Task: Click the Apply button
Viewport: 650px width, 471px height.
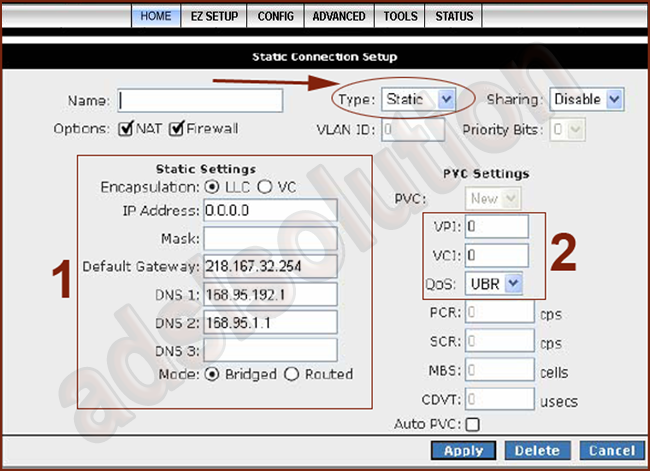Action: click(463, 451)
